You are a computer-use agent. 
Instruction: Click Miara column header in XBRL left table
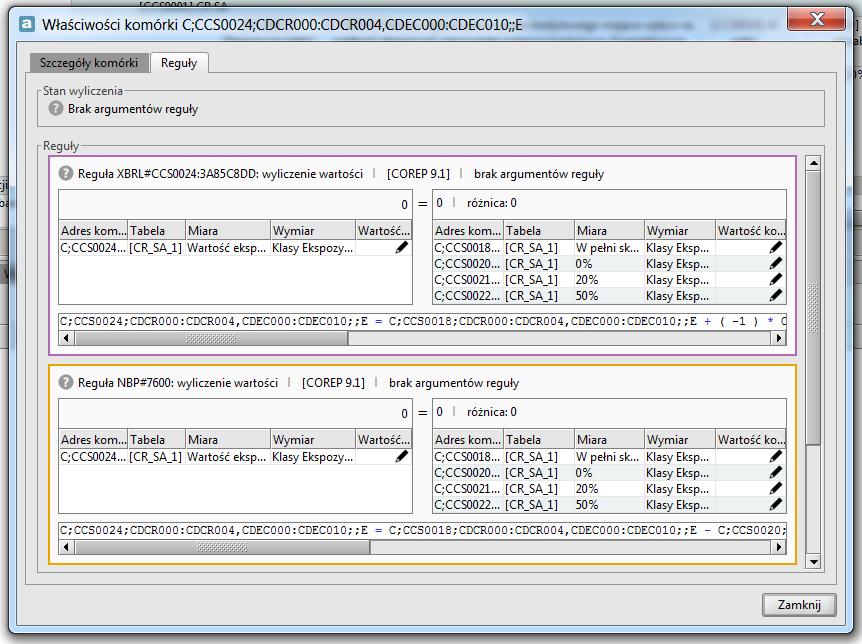tap(228, 230)
